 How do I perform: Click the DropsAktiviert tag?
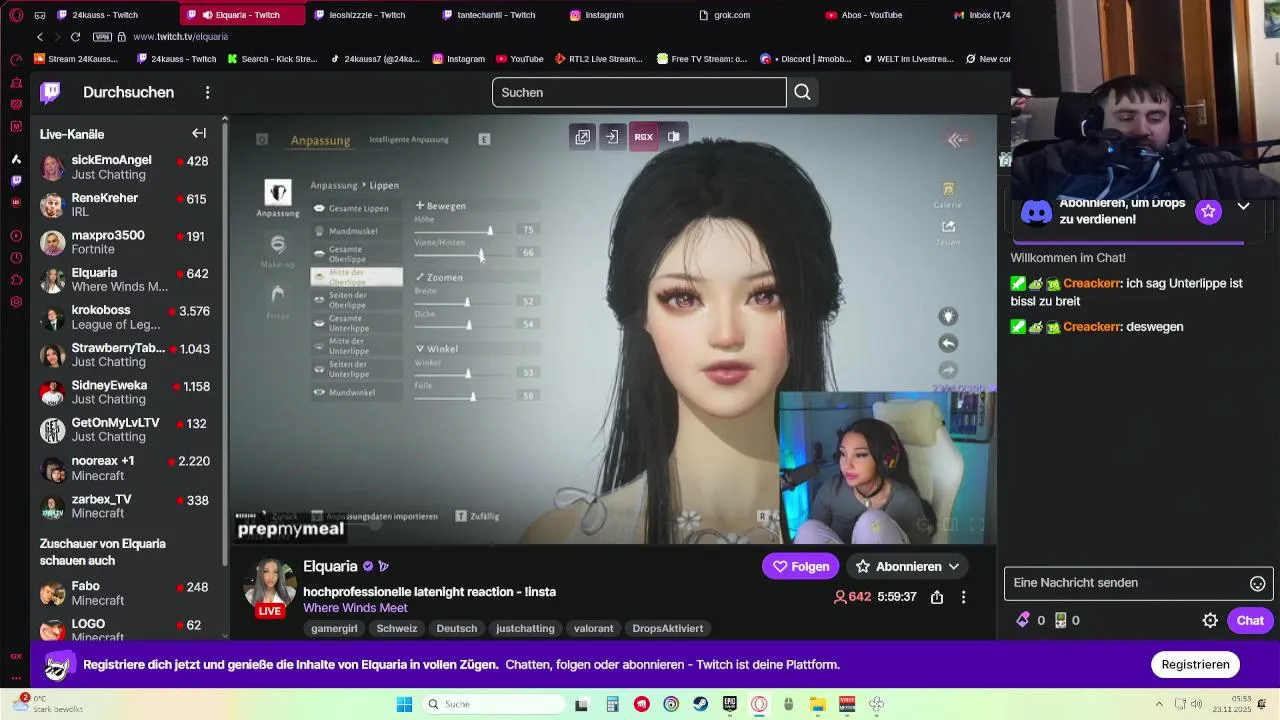click(668, 628)
